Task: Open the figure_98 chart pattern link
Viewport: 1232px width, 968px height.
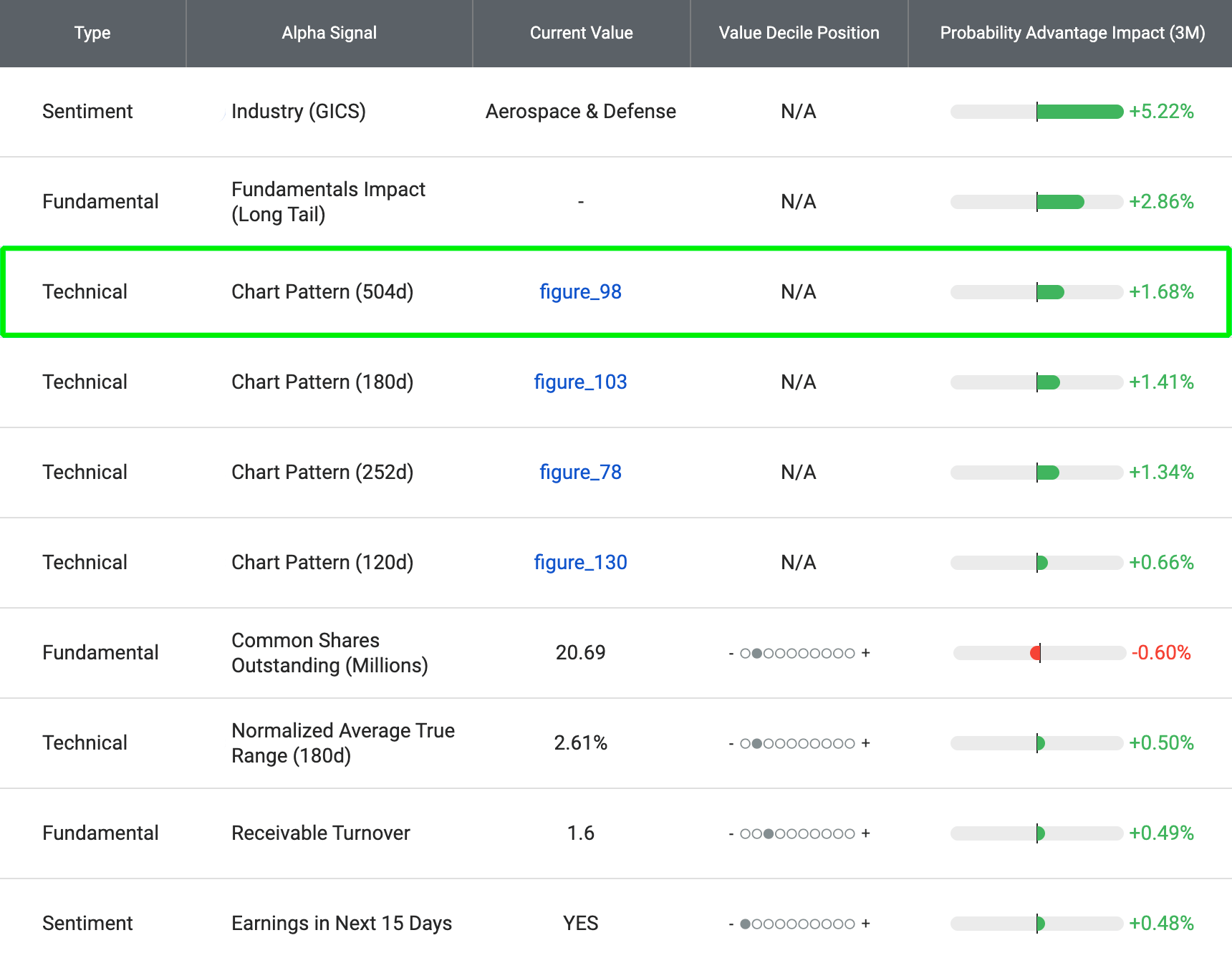Action: 580,291
